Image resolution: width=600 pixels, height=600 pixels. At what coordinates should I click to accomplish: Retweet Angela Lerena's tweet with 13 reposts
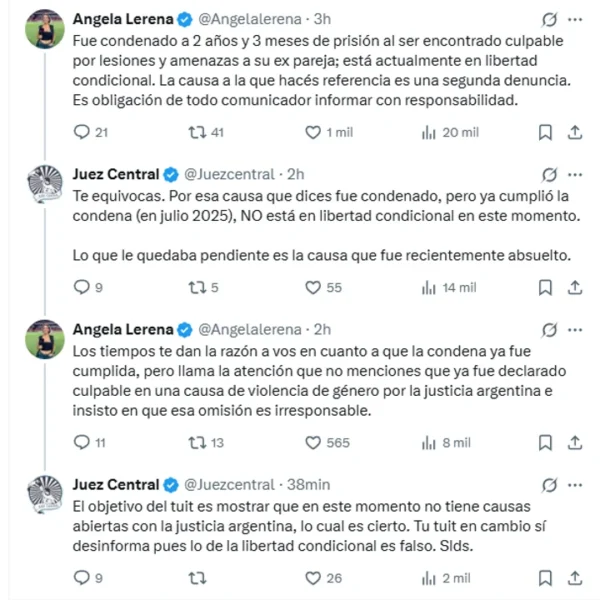[x=197, y=442]
